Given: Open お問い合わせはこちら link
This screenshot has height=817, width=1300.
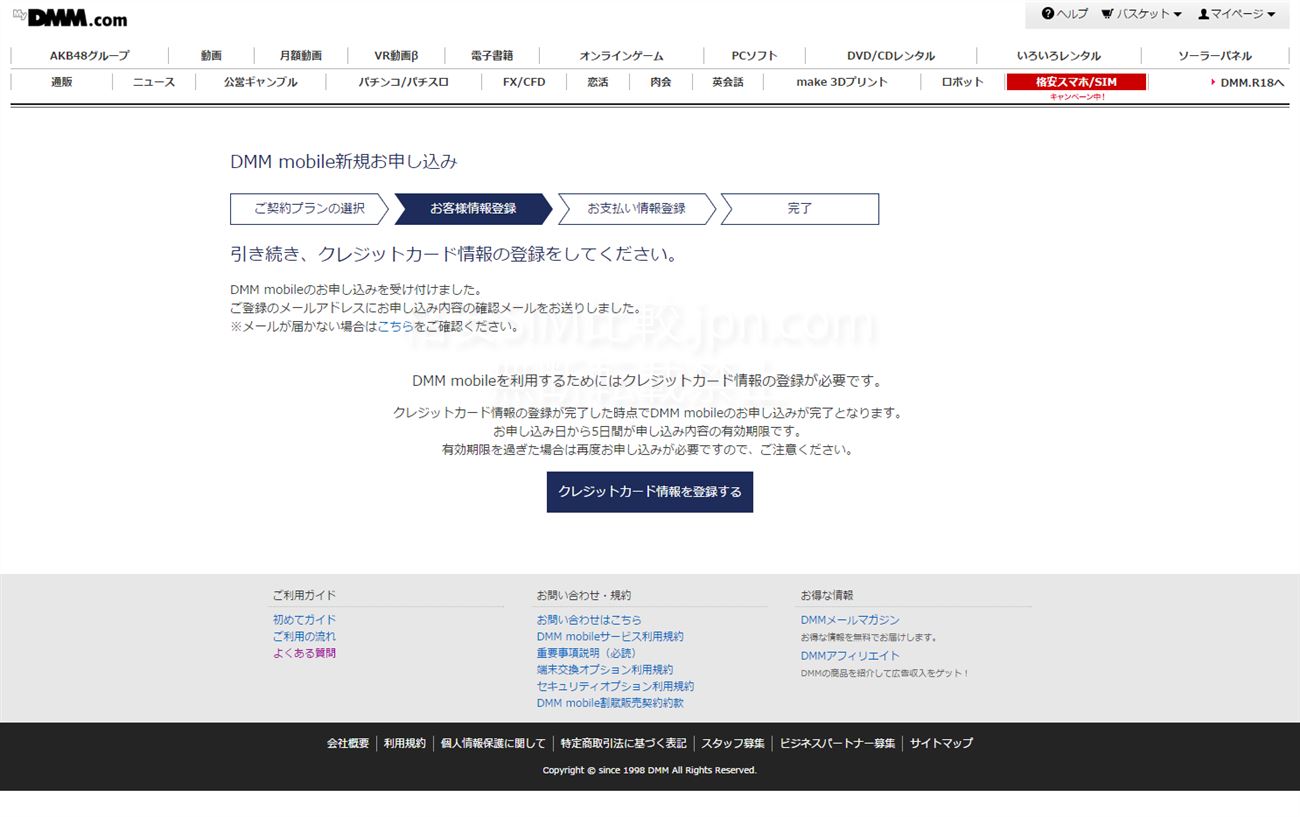Looking at the screenshot, I should point(589,620).
